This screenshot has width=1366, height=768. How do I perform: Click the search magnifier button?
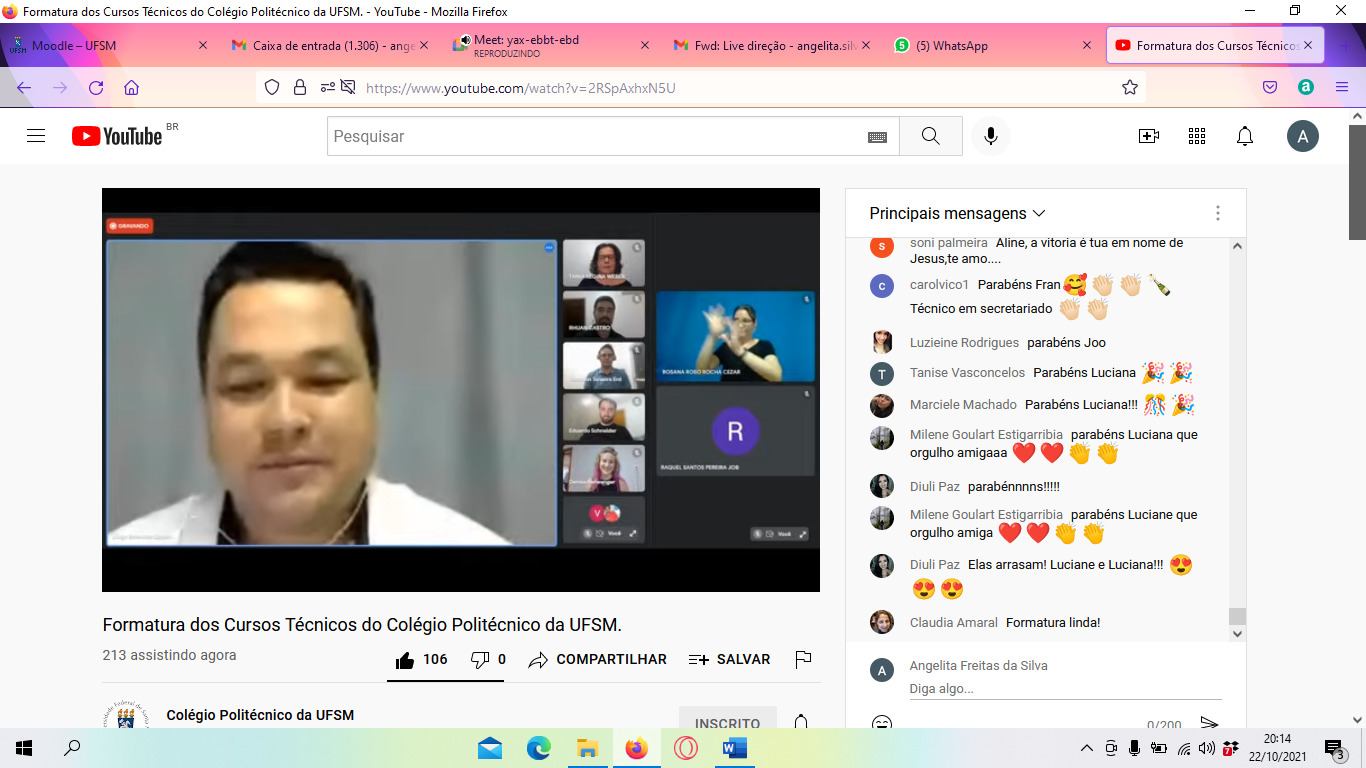point(930,136)
